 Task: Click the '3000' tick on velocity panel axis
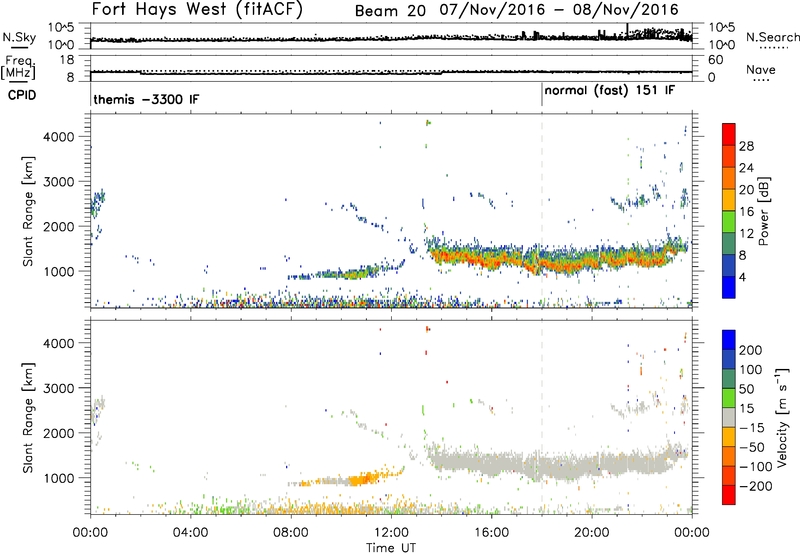[58, 388]
